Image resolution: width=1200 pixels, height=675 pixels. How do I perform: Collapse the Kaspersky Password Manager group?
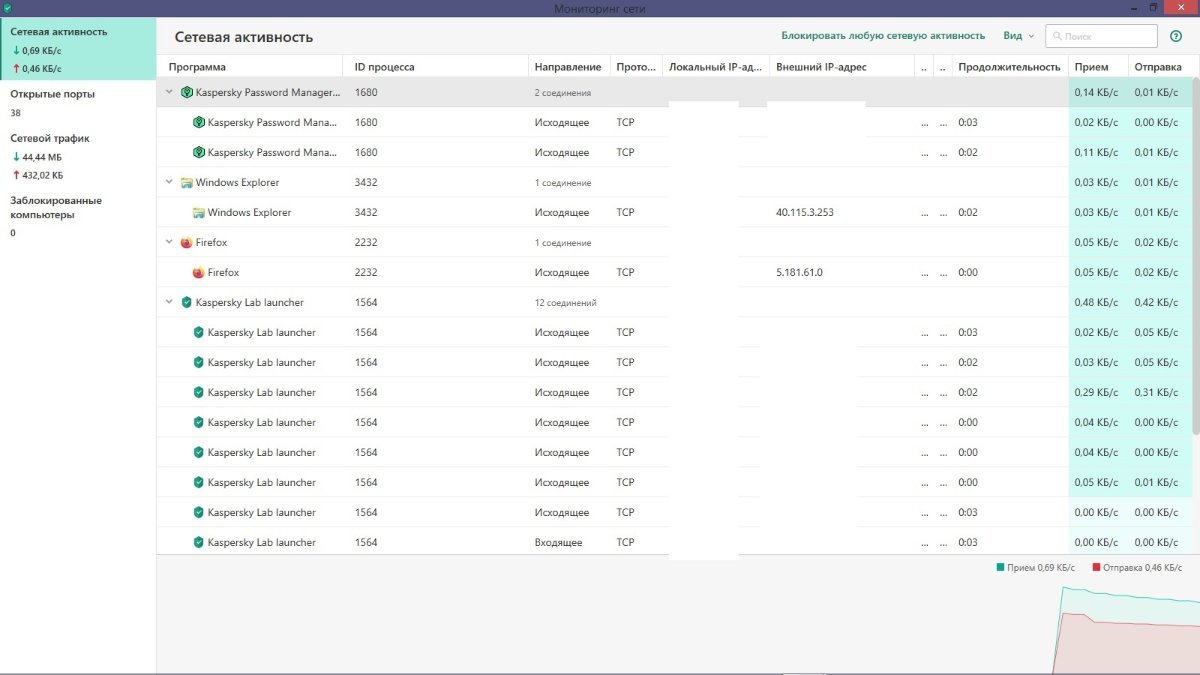[169, 92]
